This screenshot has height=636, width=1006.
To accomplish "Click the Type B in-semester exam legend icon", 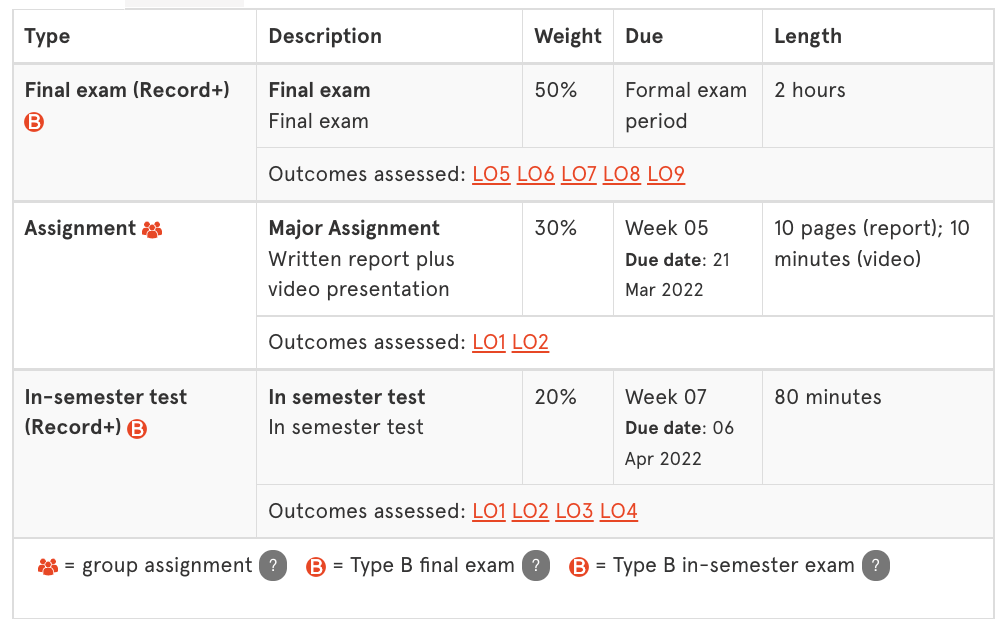I will click(579, 566).
